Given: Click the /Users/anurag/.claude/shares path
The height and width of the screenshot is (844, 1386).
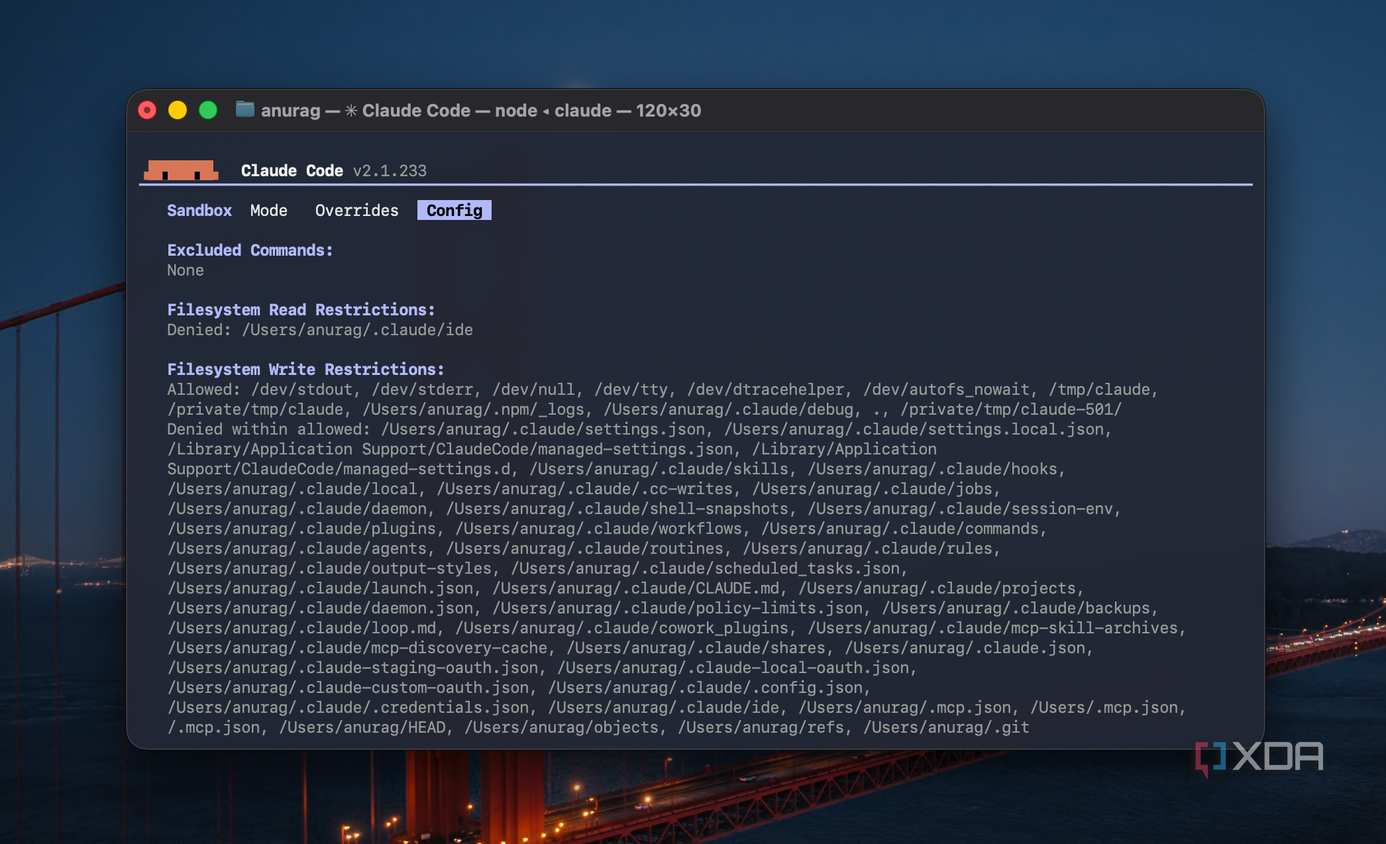Looking at the screenshot, I should click(x=696, y=648).
